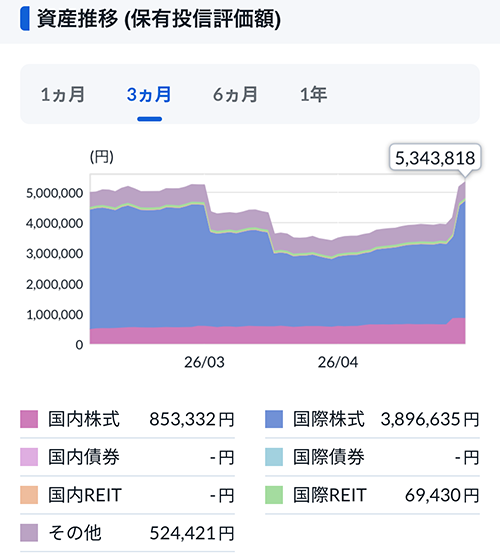Image resolution: width=500 pixels, height=556 pixels.
Task: Click the 3,896,635円 value
Action: coord(430,419)
